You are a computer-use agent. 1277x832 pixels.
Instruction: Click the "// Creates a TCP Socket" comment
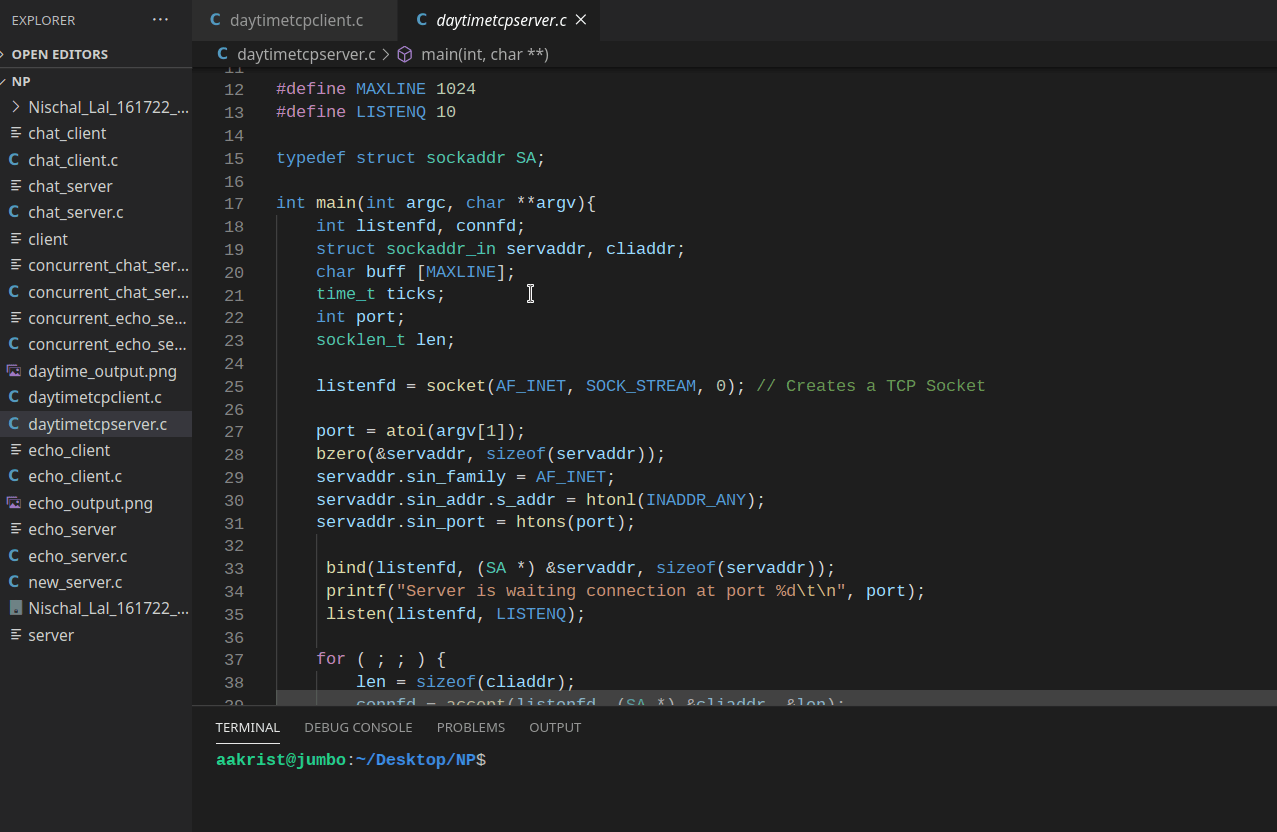(x=871, y=386)
